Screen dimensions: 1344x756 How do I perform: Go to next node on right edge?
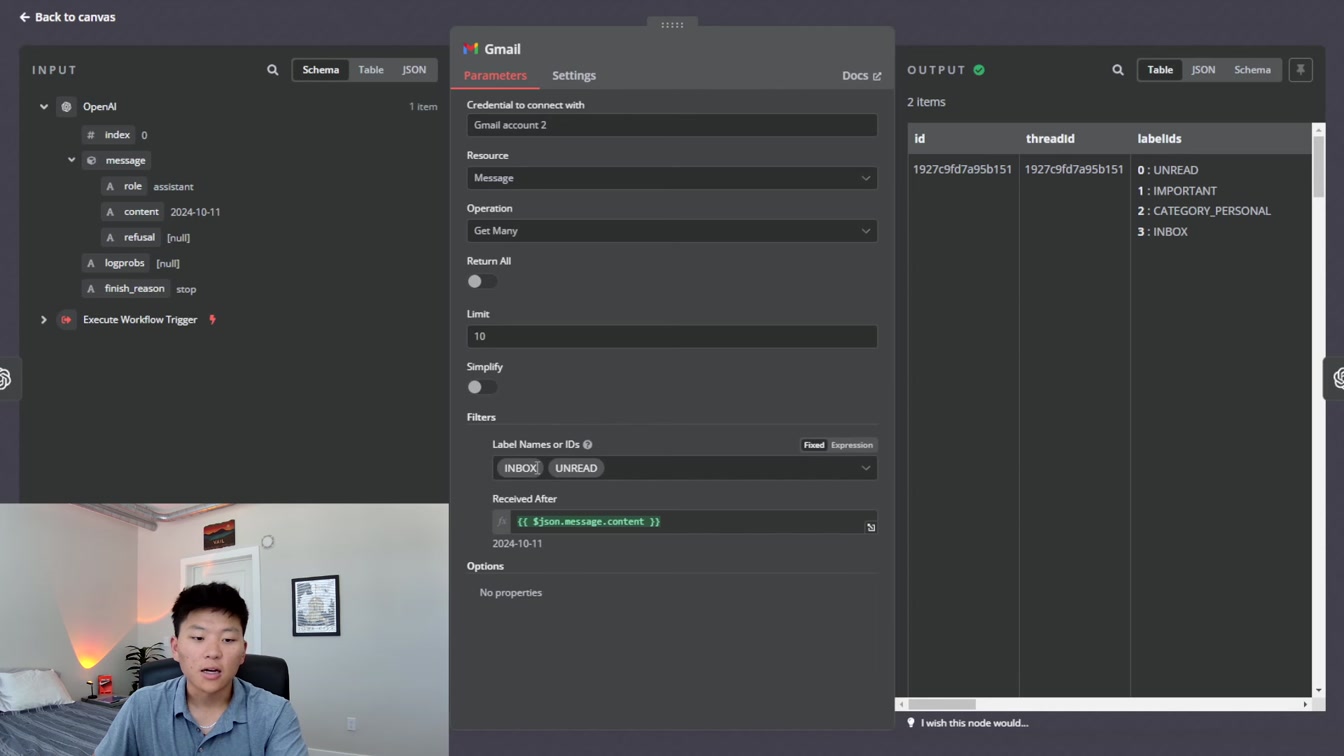coord(1336,379)
